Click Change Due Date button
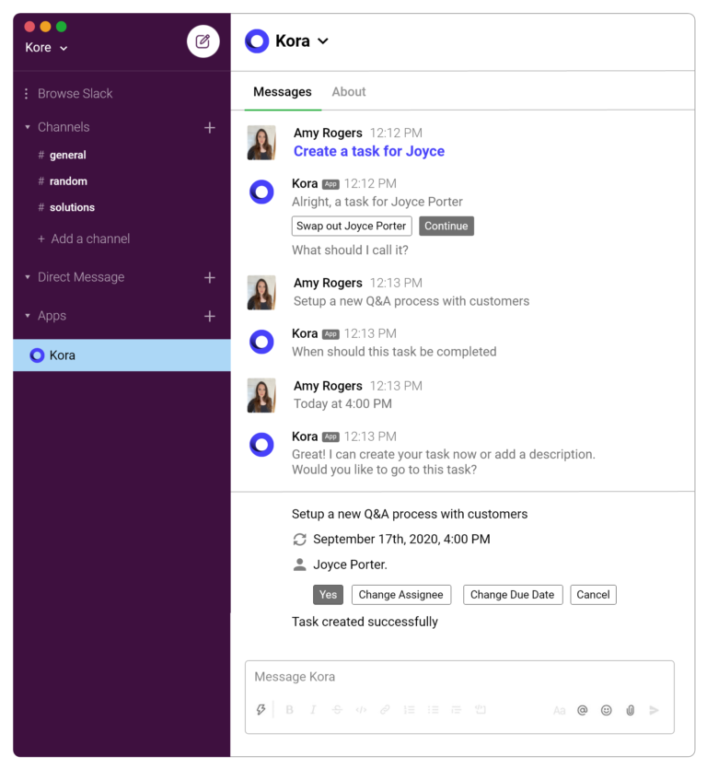 coord(512,595)
